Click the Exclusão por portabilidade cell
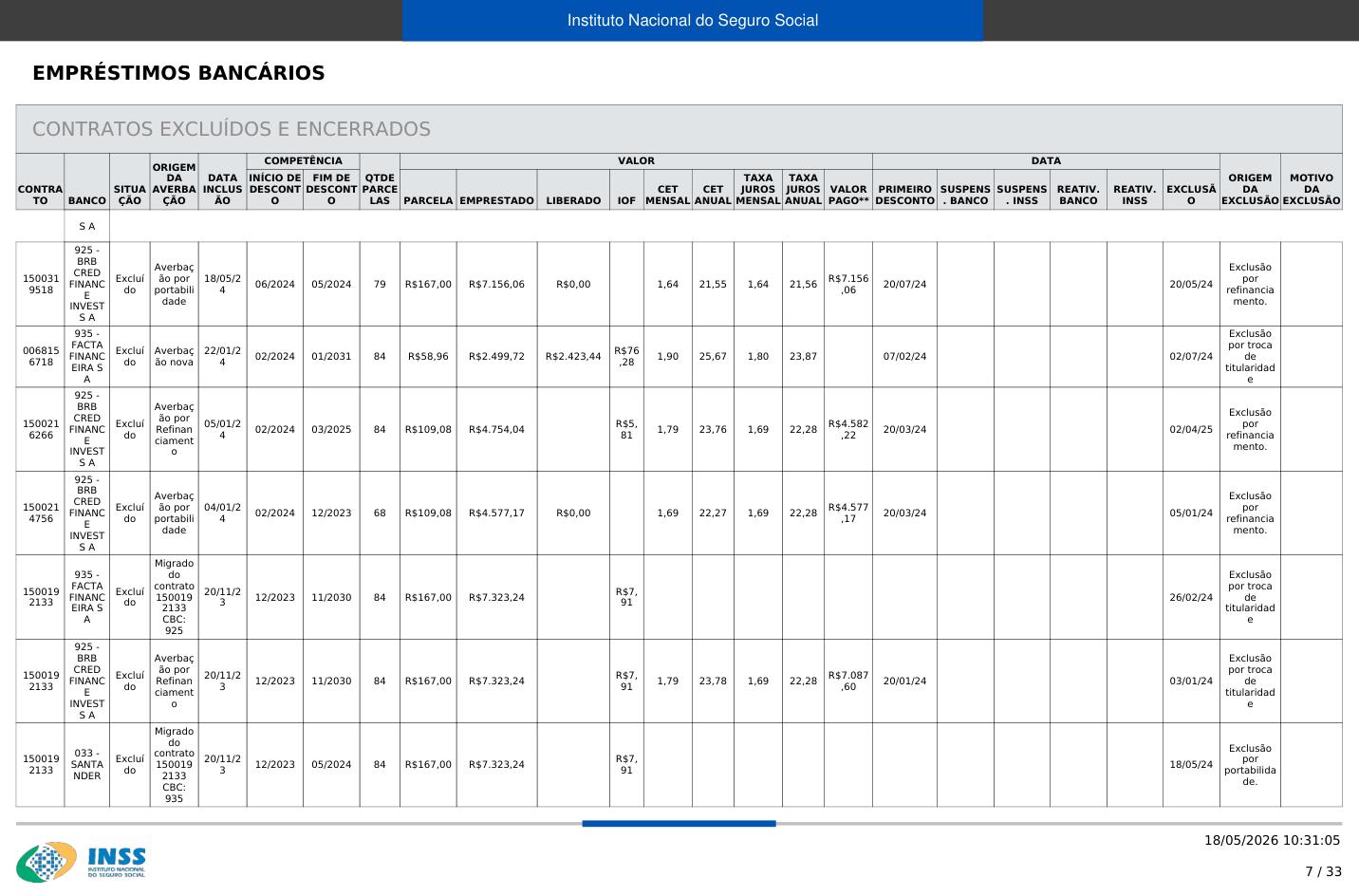Image resolution: width=1359 pixels, height=896 pixels. pyautogui.click(x=1250, y=765)
